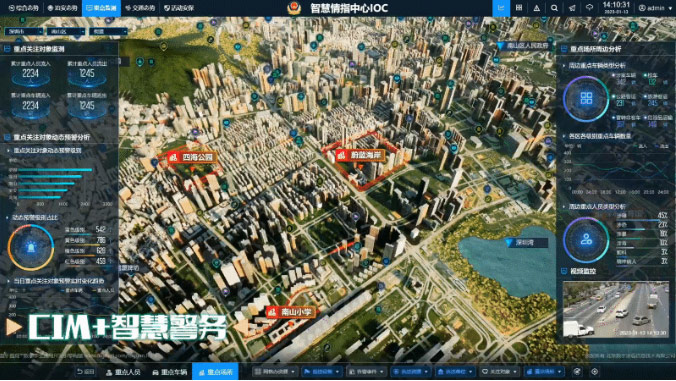Click the 南山小学 map marker label

click(x=291, y=312)
